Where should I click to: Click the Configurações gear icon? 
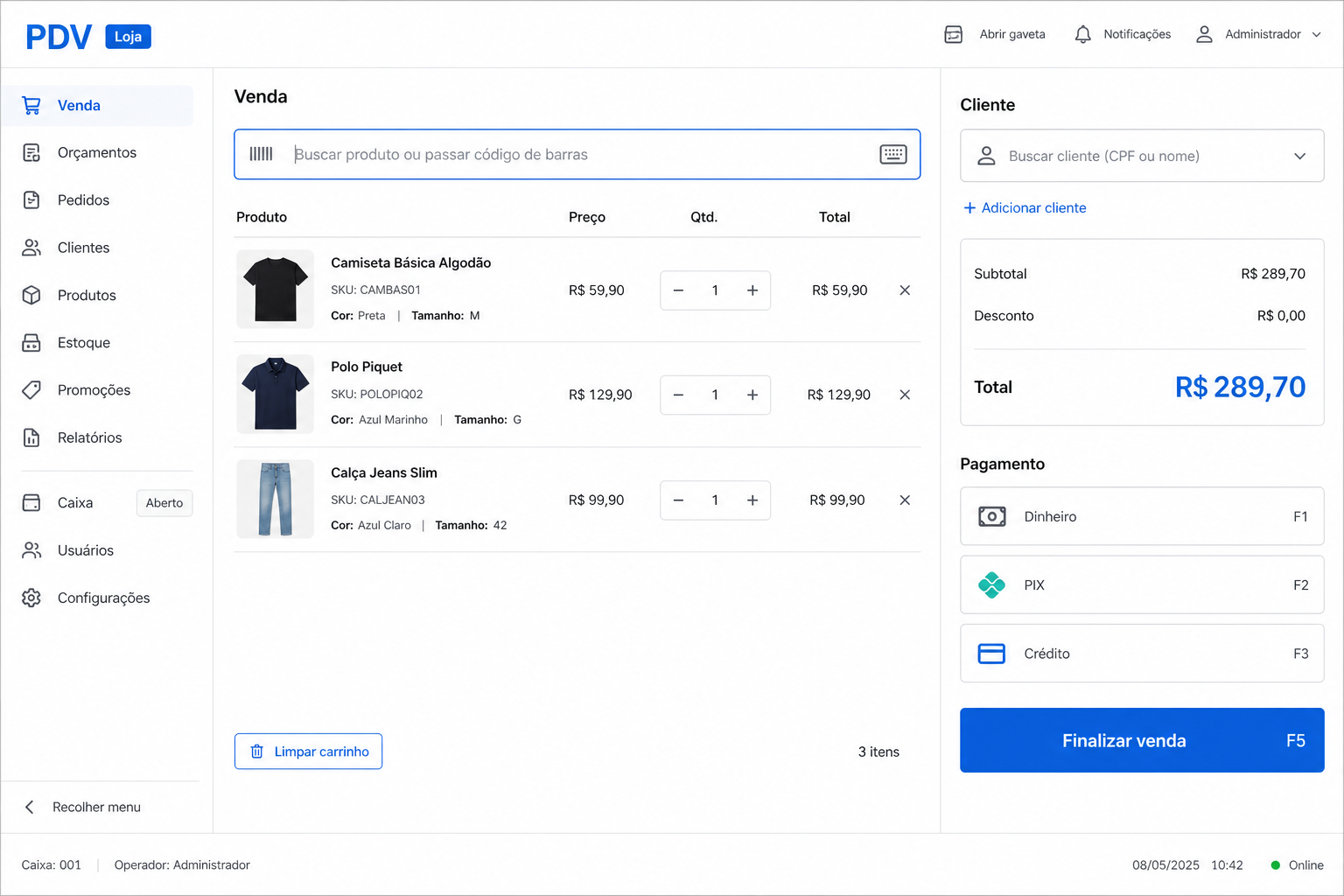[x=31, y=598]
